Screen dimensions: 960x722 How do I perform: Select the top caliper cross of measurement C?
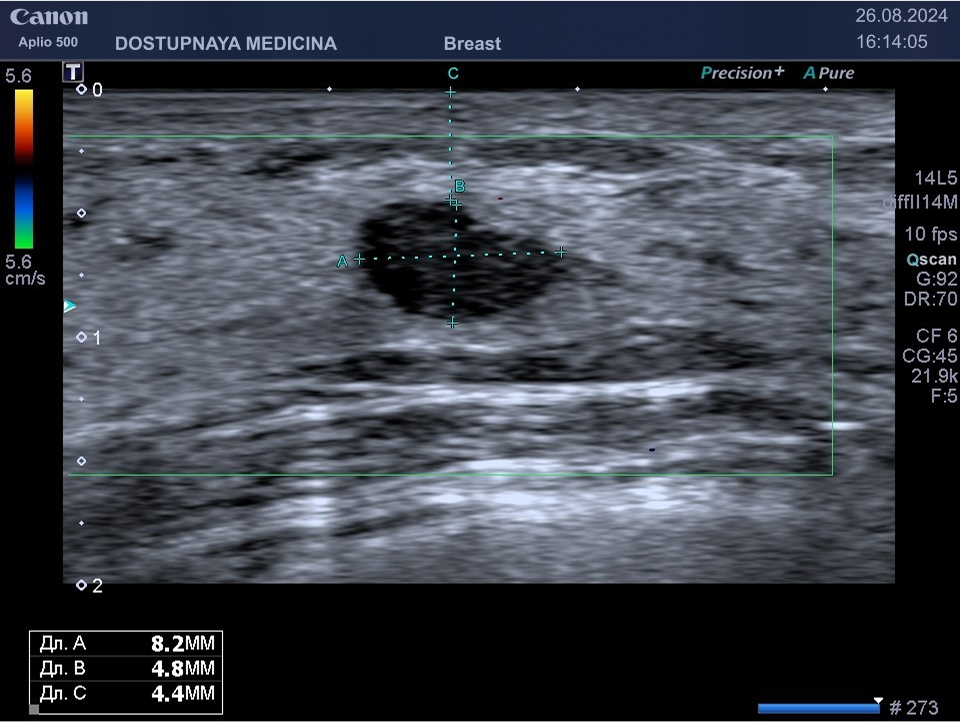[x=450, y=92]
